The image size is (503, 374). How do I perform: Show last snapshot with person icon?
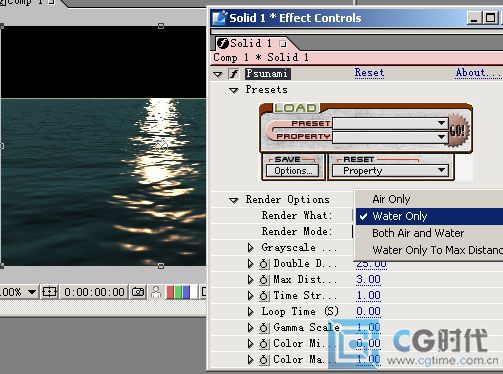pyautogui.click(x=156, y=292)
